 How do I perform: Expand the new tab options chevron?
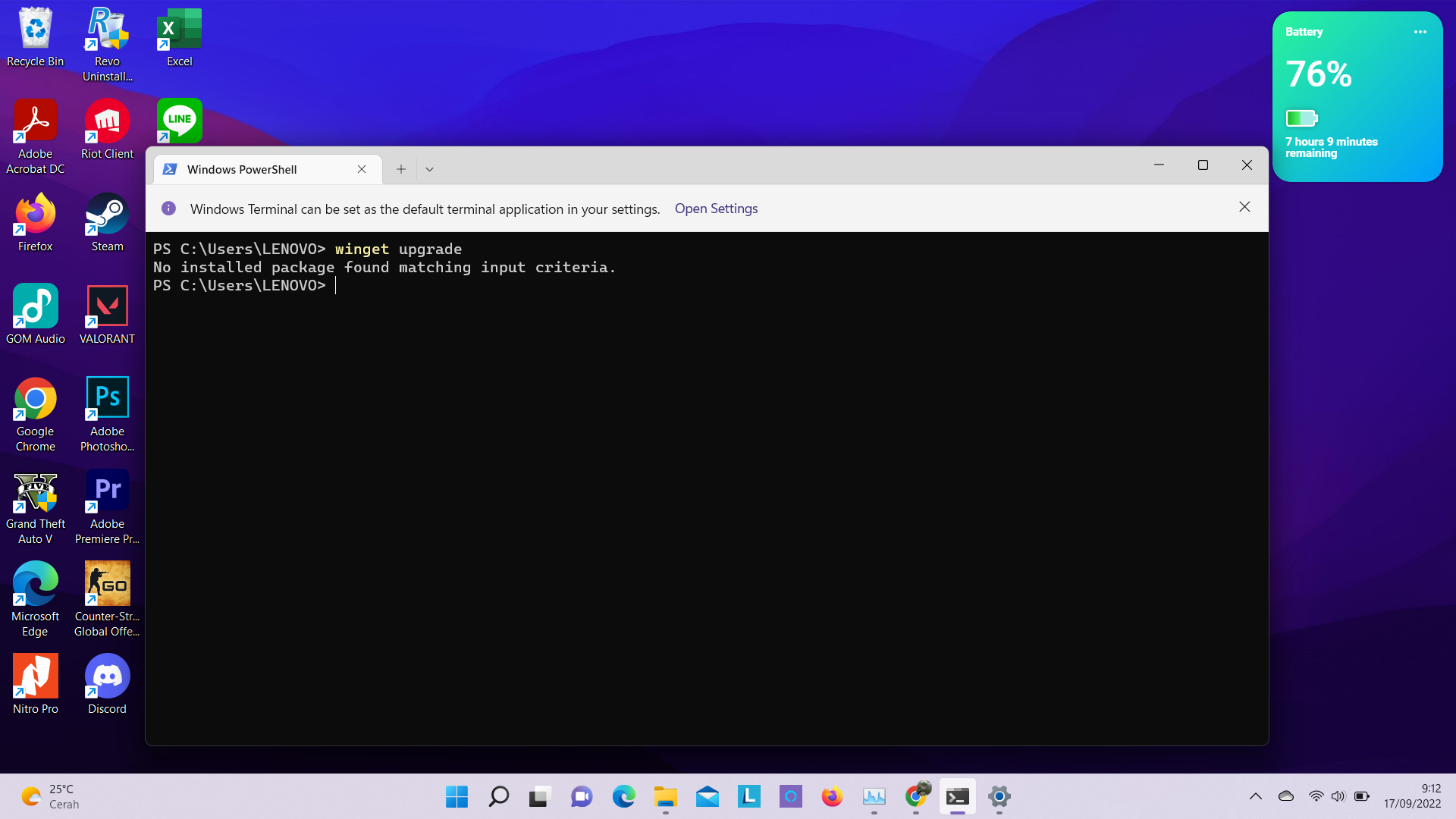(429, 168)
